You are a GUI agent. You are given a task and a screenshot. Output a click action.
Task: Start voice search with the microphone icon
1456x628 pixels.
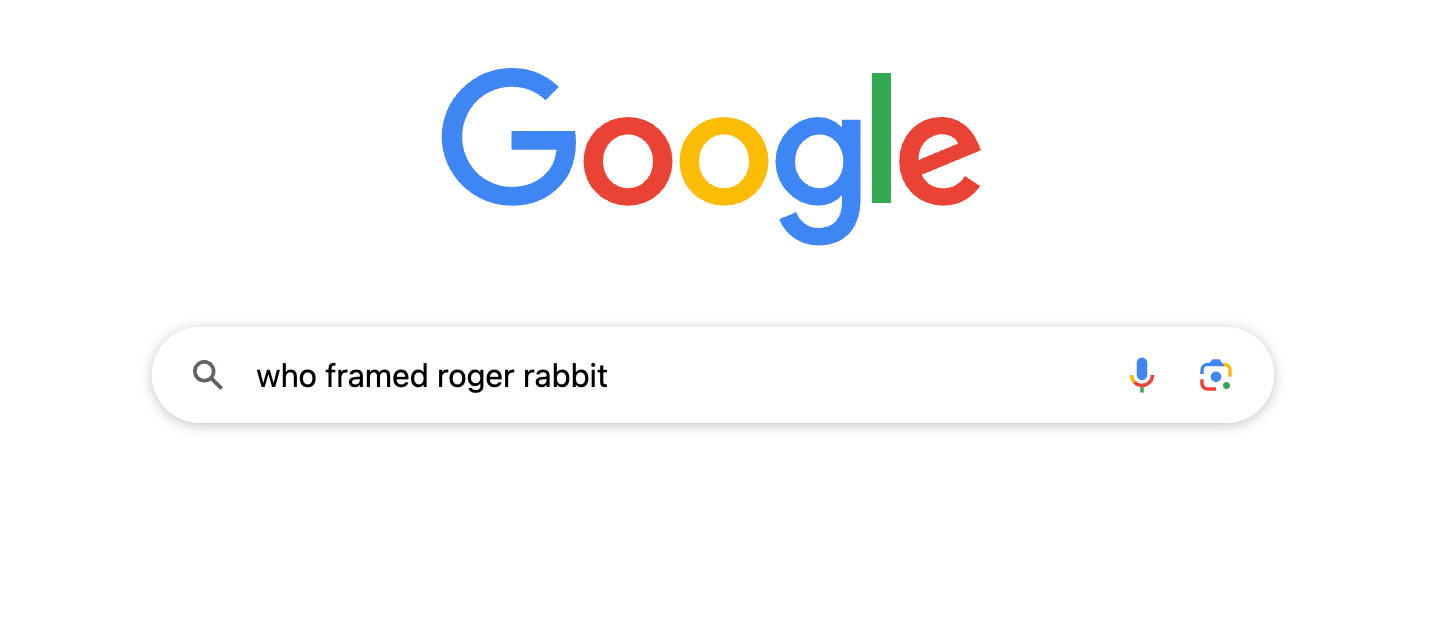pyautogui.click(x=1141, y=375)
